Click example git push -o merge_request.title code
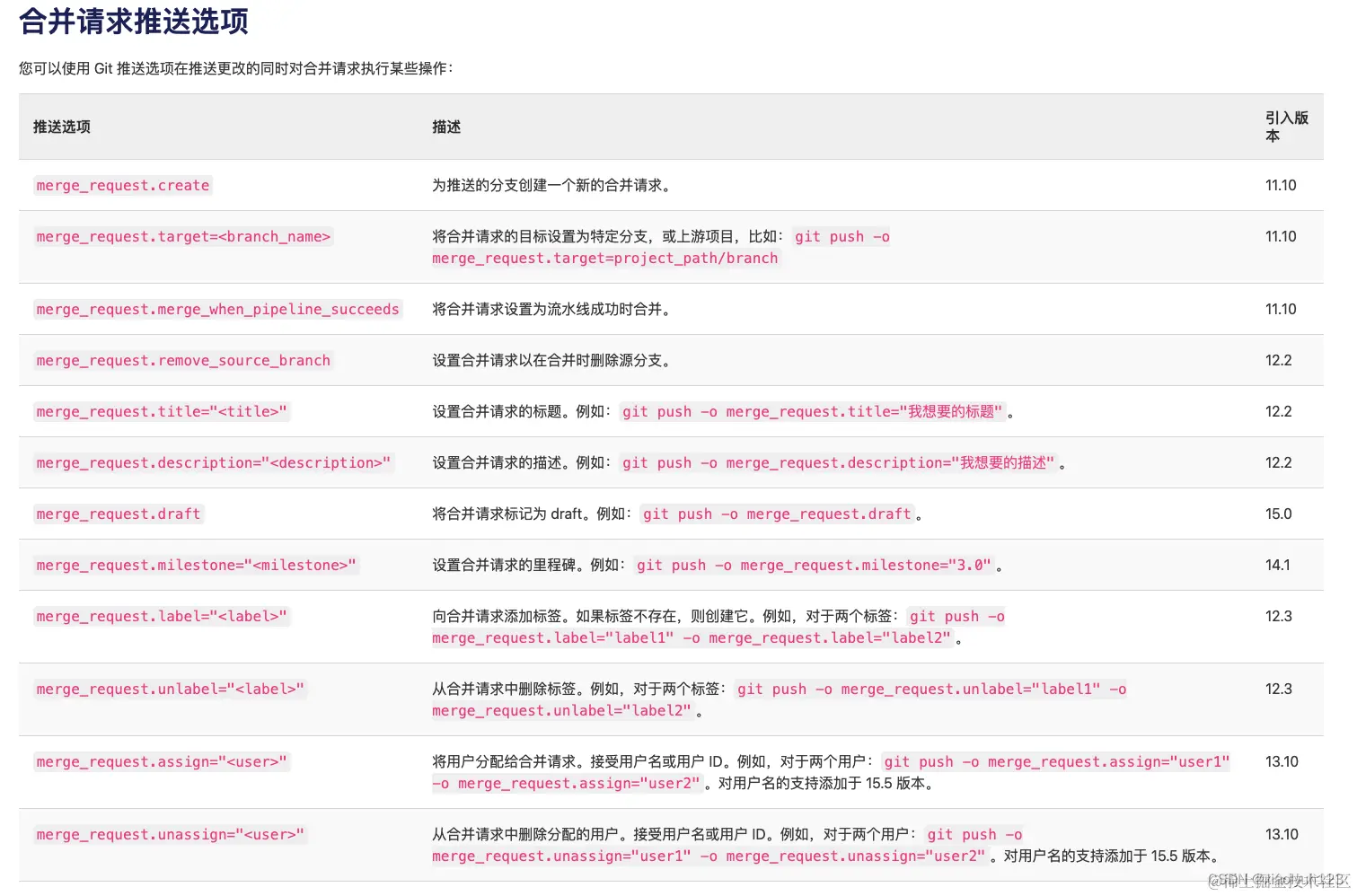Image resolution: width=1357 pixels, height=896 pixels. [812, 411]
